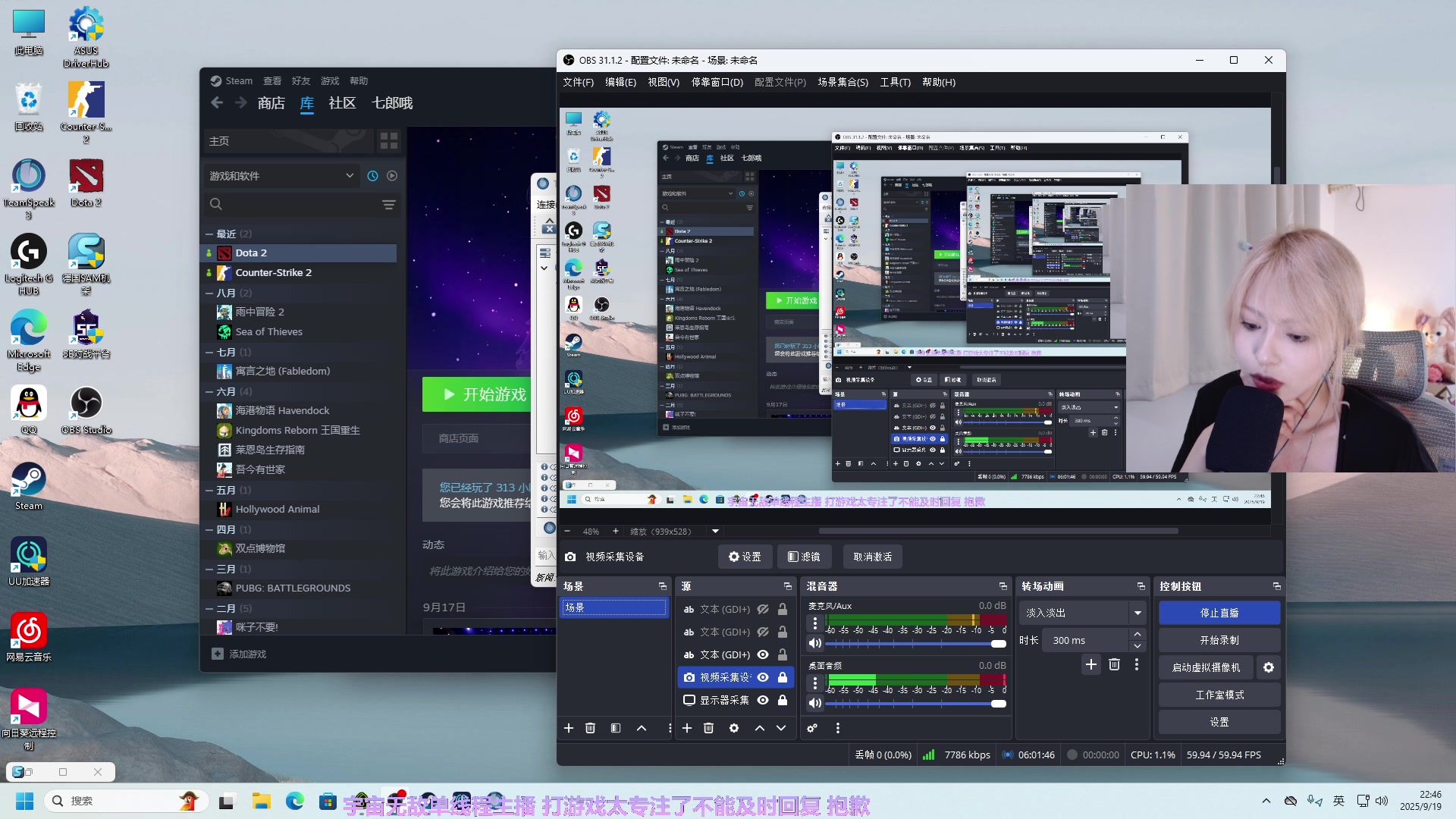
Task: Unlock the 视频采集设备 source
Action: point(783,677)
